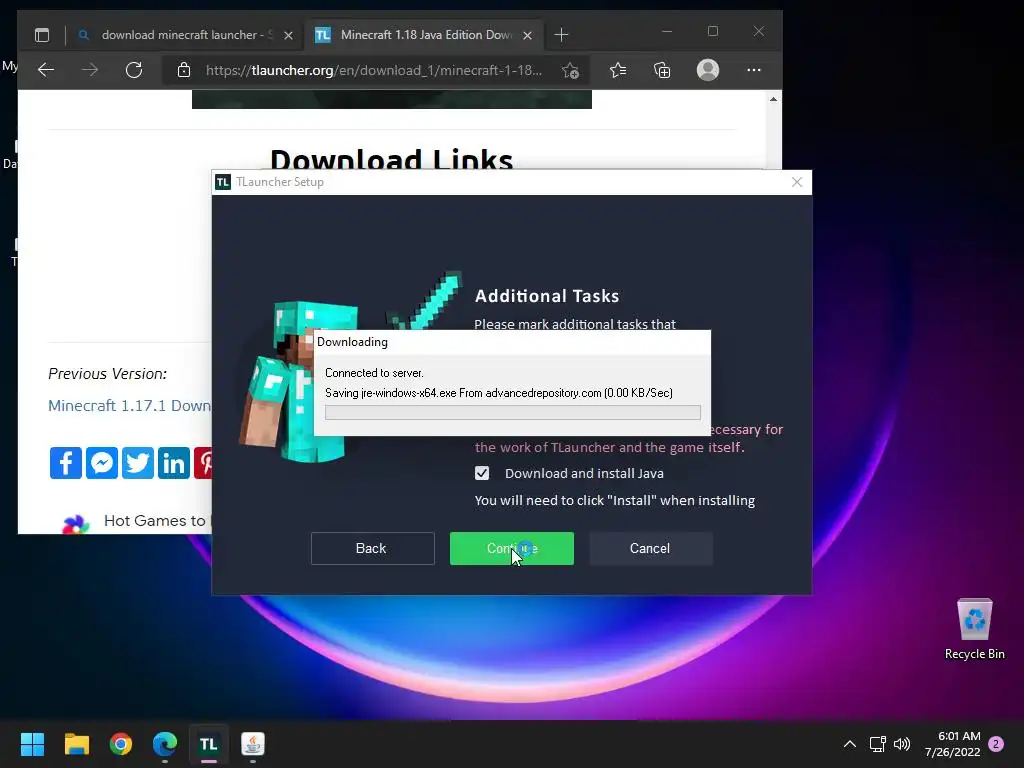1024x768 pixels.
Task: Add this page to favorites star icon
Action: point(570,71)
